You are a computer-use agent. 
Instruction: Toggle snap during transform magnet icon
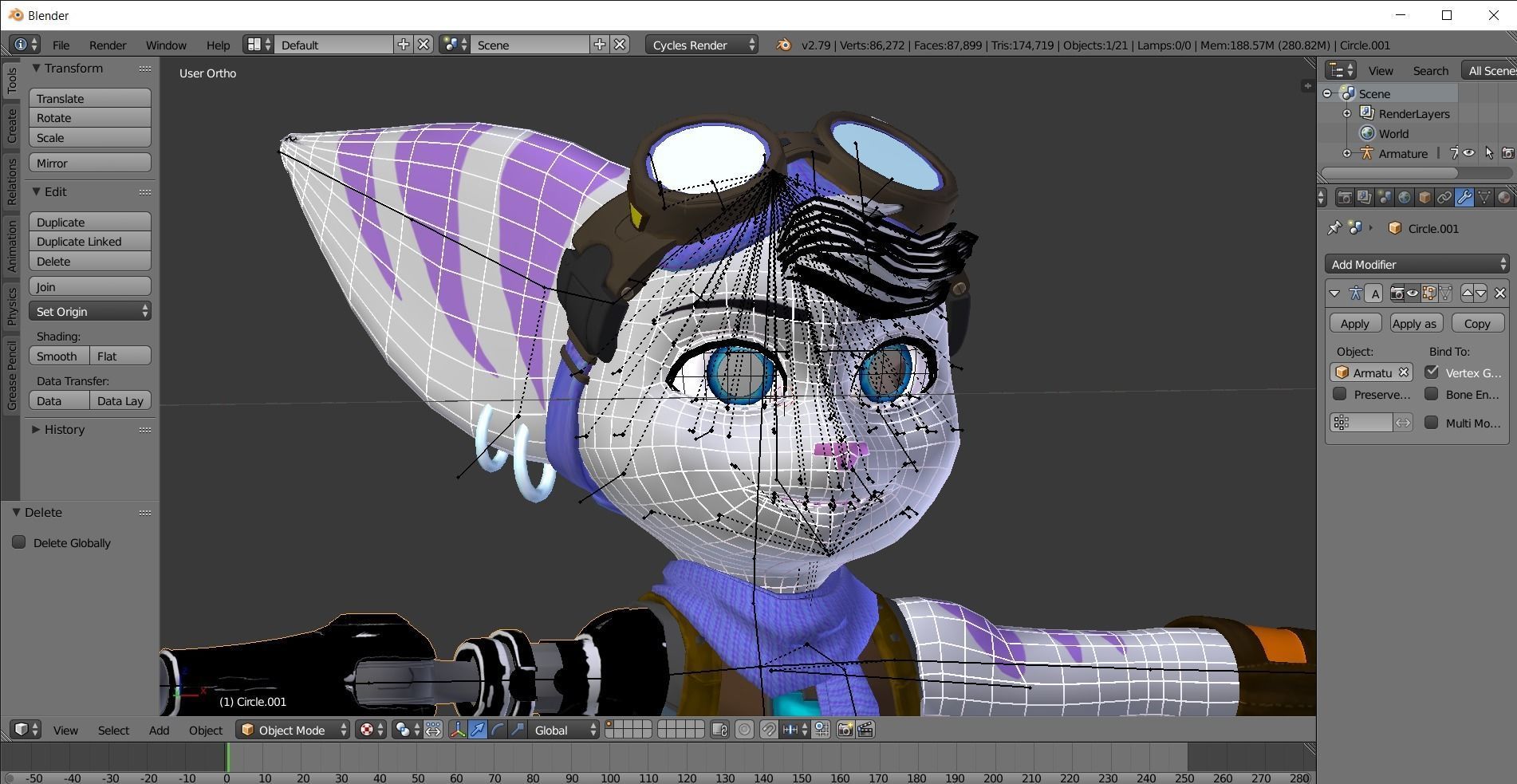click(x=769, y=730)
